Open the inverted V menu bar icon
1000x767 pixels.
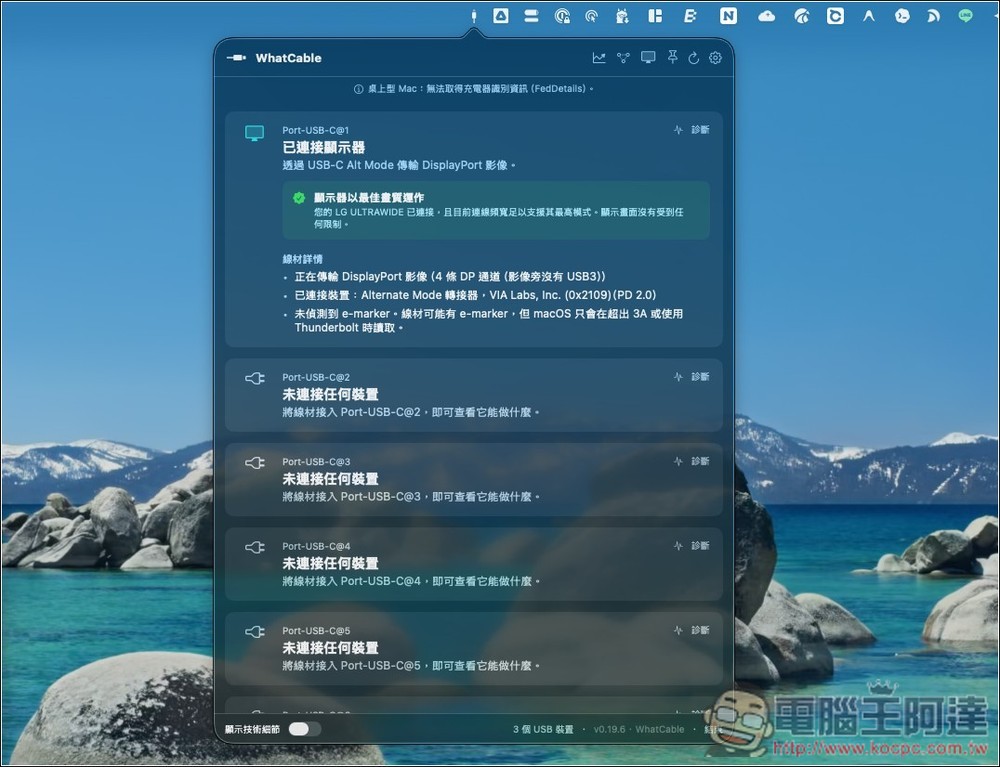pos(869,16)
